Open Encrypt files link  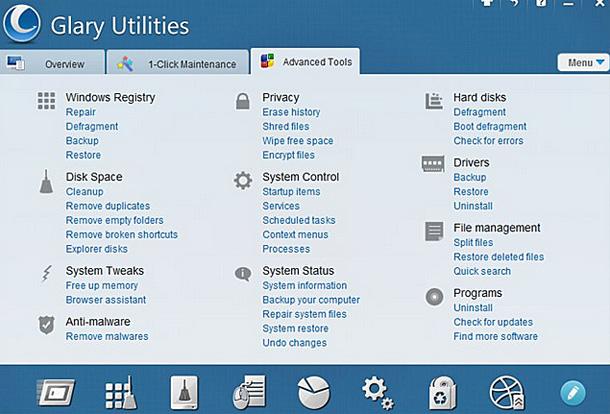(288, 155)
